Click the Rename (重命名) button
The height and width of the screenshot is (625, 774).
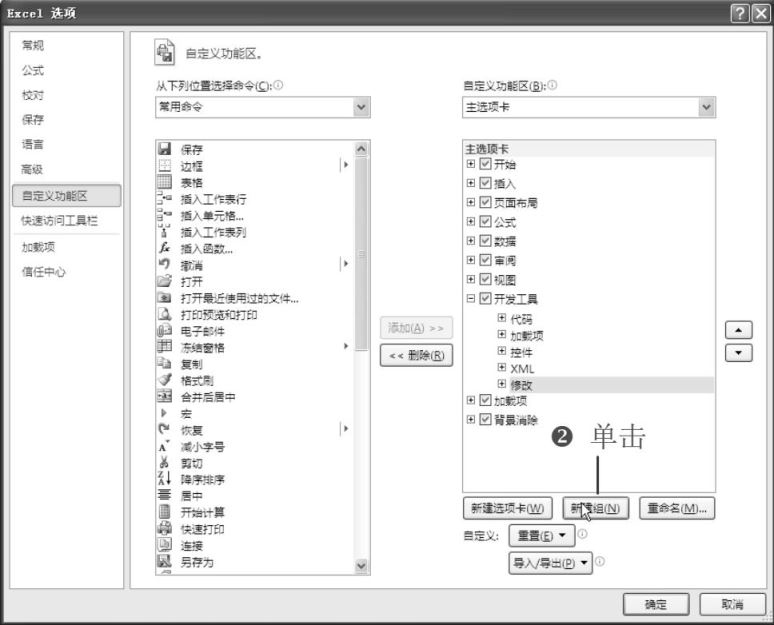[677, 508]
